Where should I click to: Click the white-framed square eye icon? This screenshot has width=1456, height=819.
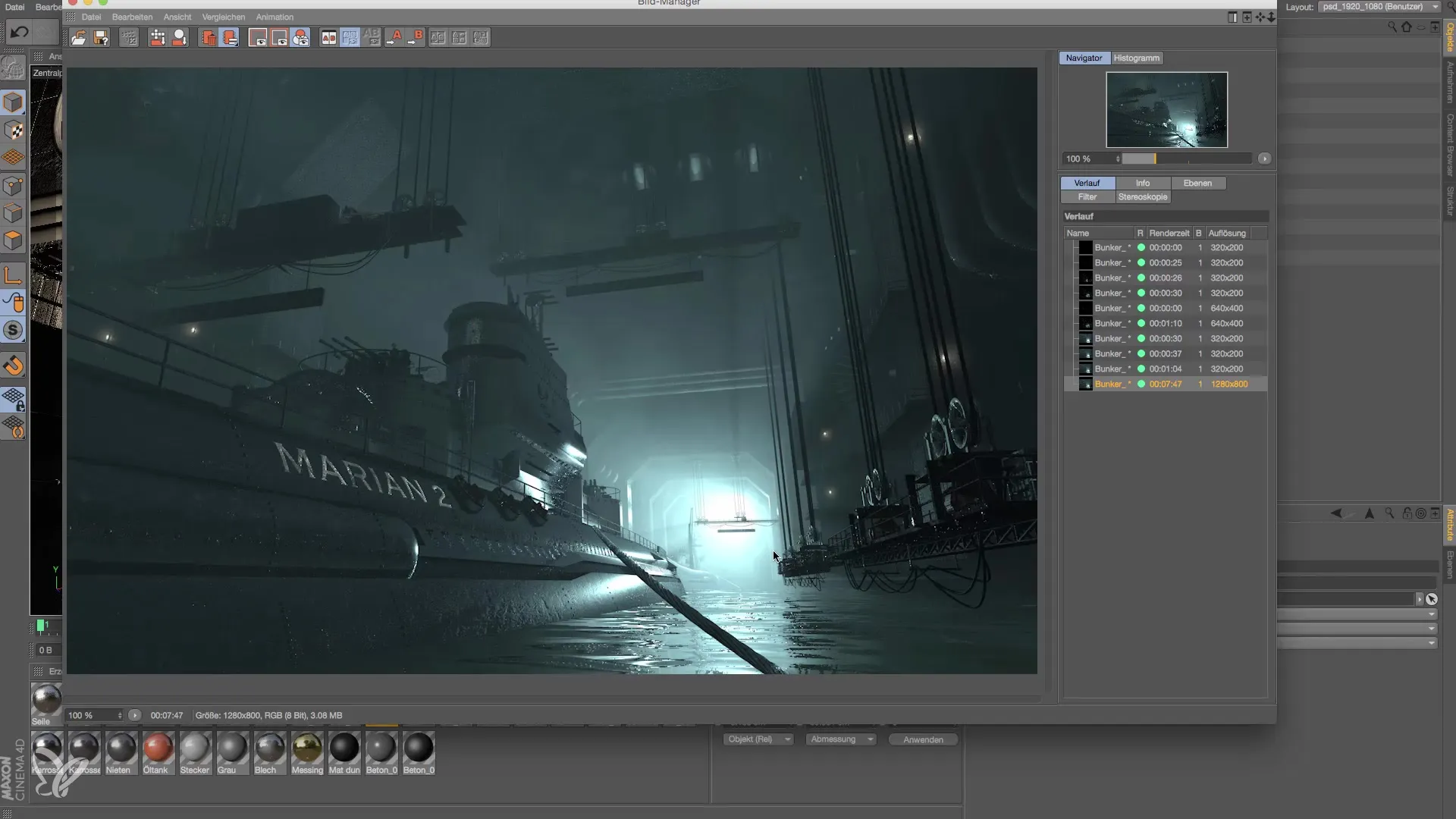[x=258, y=37]
